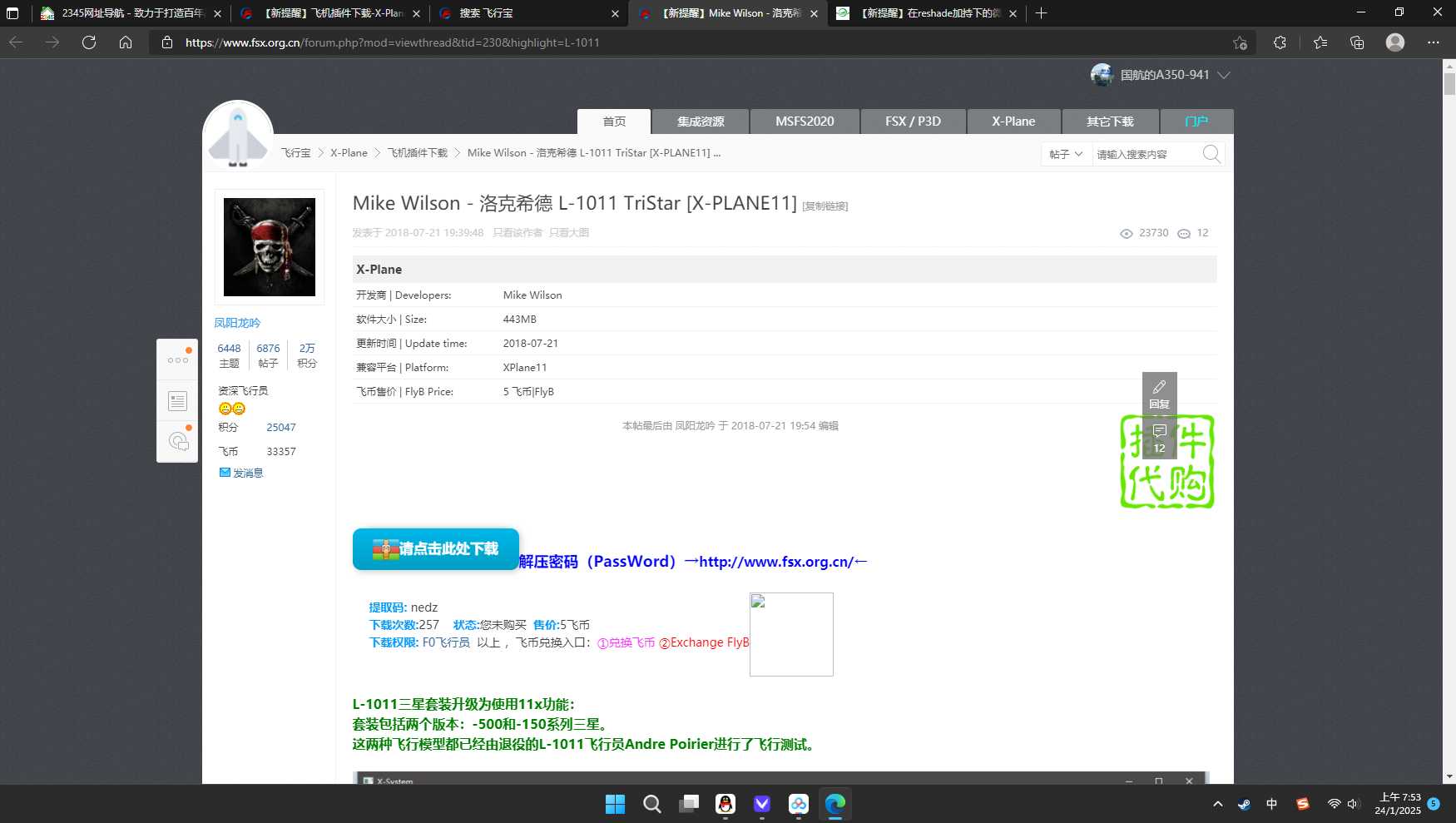Go to browser home page
Screen dimensions: 1456x823
coord(126,42)
